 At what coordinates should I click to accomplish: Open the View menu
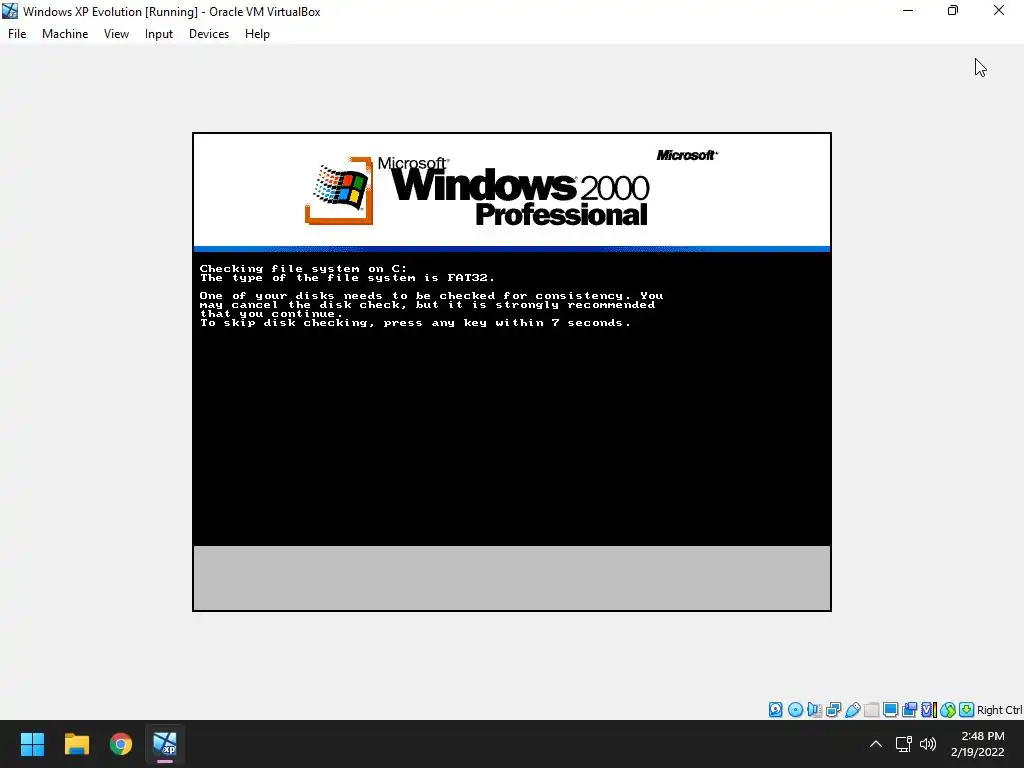[116, 34]
